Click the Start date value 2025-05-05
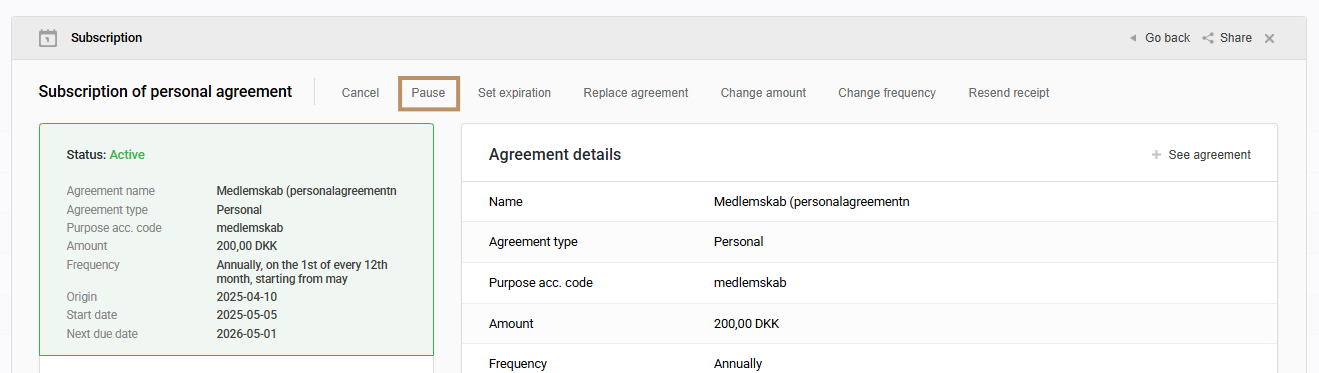1319x373 pixels. [x=246, y=315]
